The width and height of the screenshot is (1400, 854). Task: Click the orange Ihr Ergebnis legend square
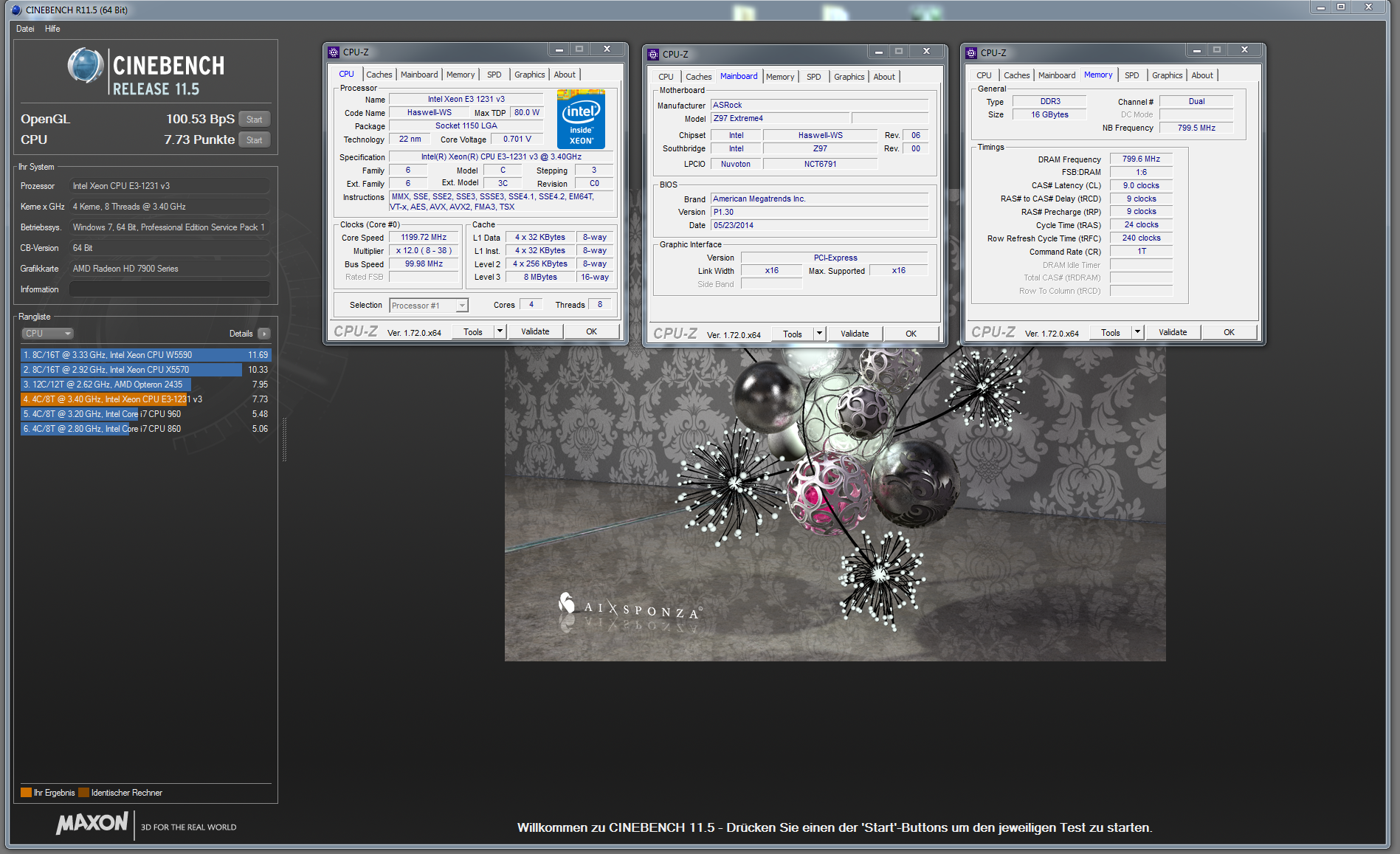click(x=26, y=793)
